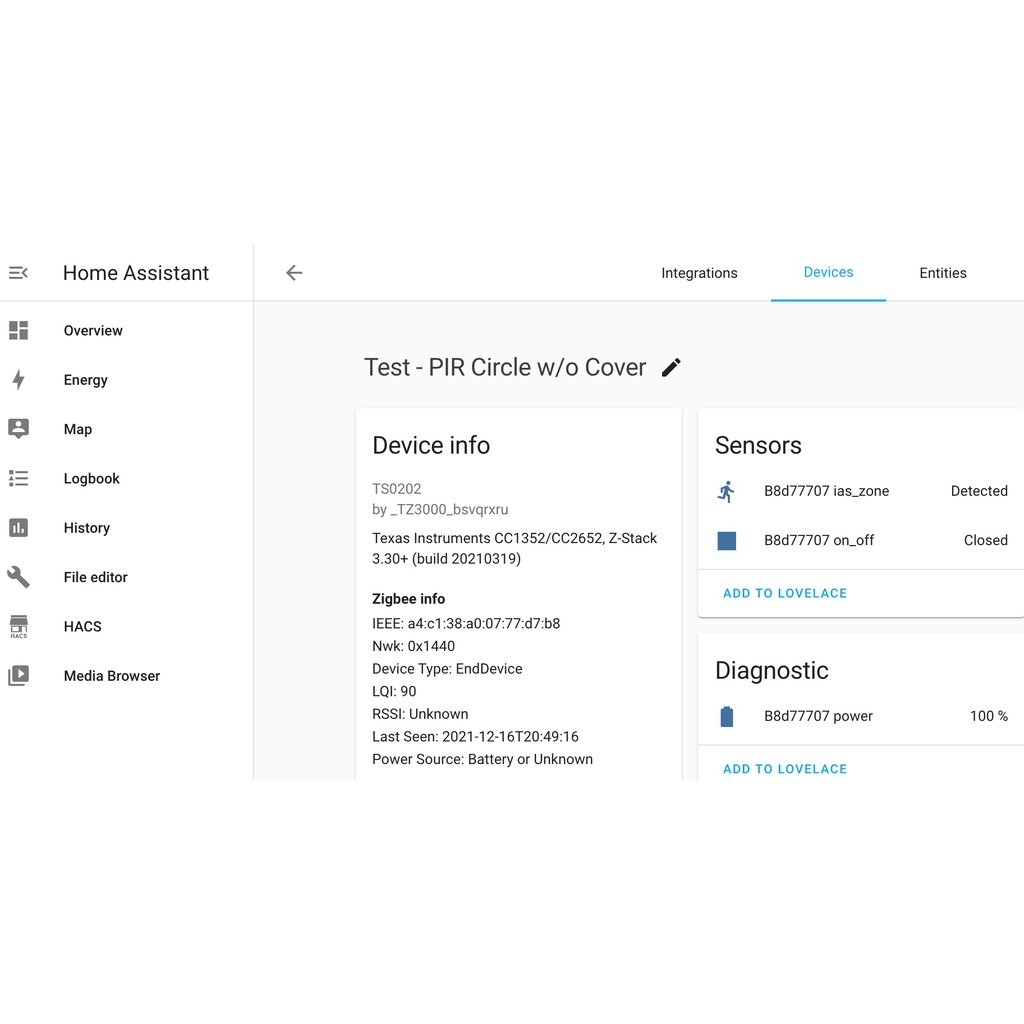Click the battery icon in Diagnostic

click(x=727, y=716)
